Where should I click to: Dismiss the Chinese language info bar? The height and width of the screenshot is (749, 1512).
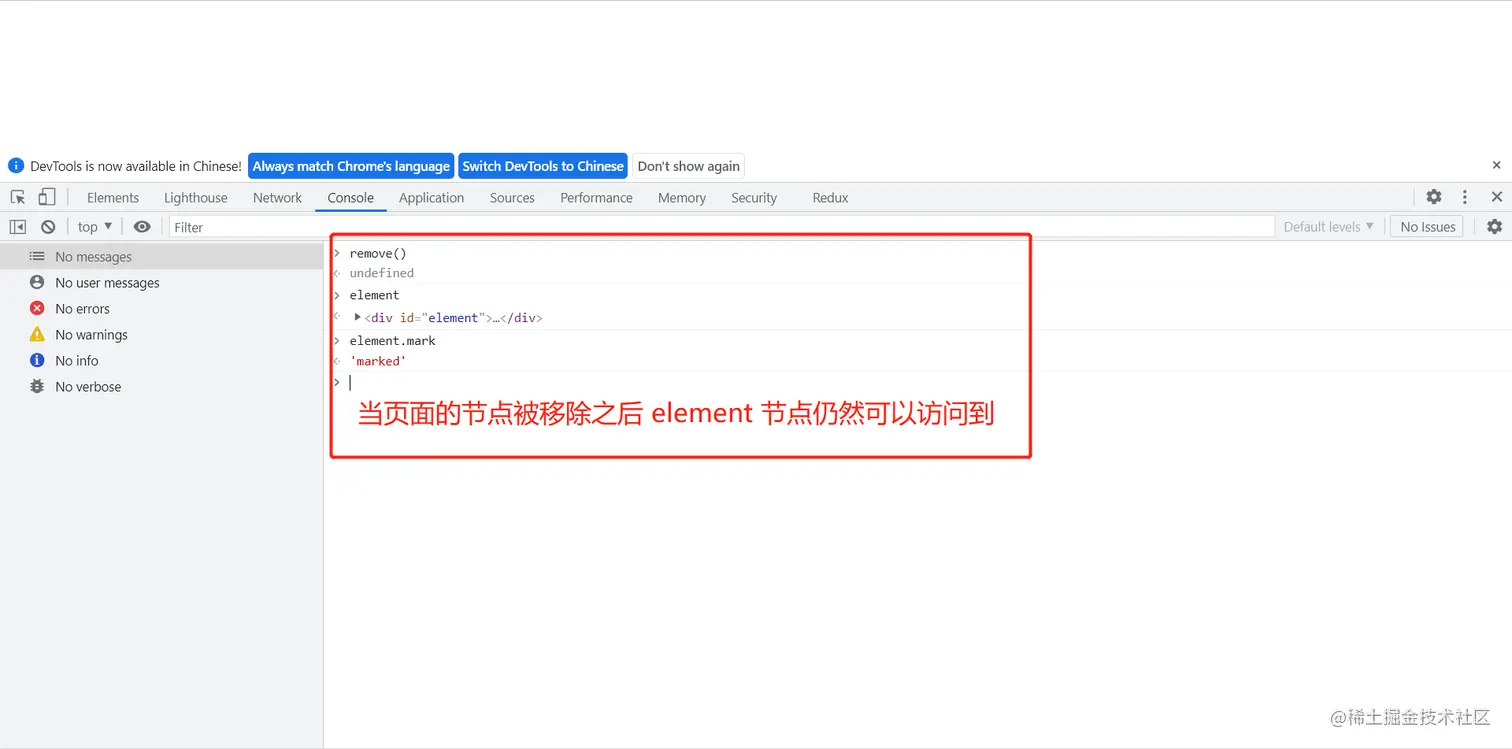click(x=1497, y=165)
